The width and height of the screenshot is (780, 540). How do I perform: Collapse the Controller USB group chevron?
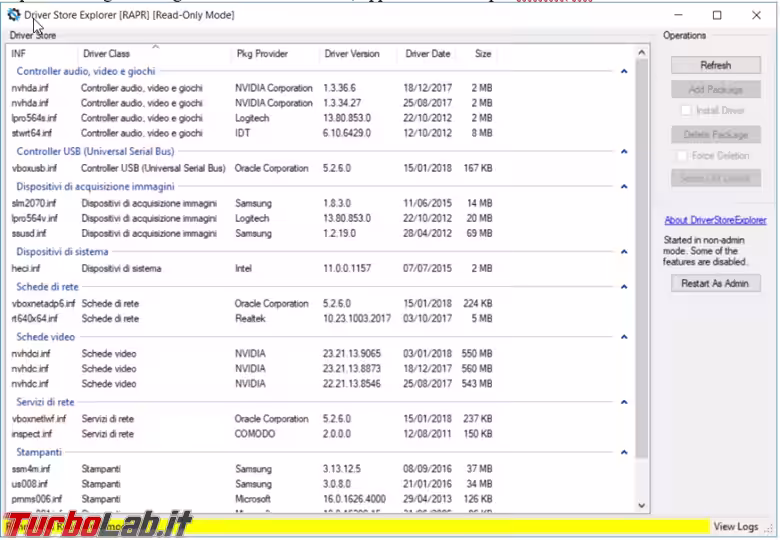(x=624, y=152)
